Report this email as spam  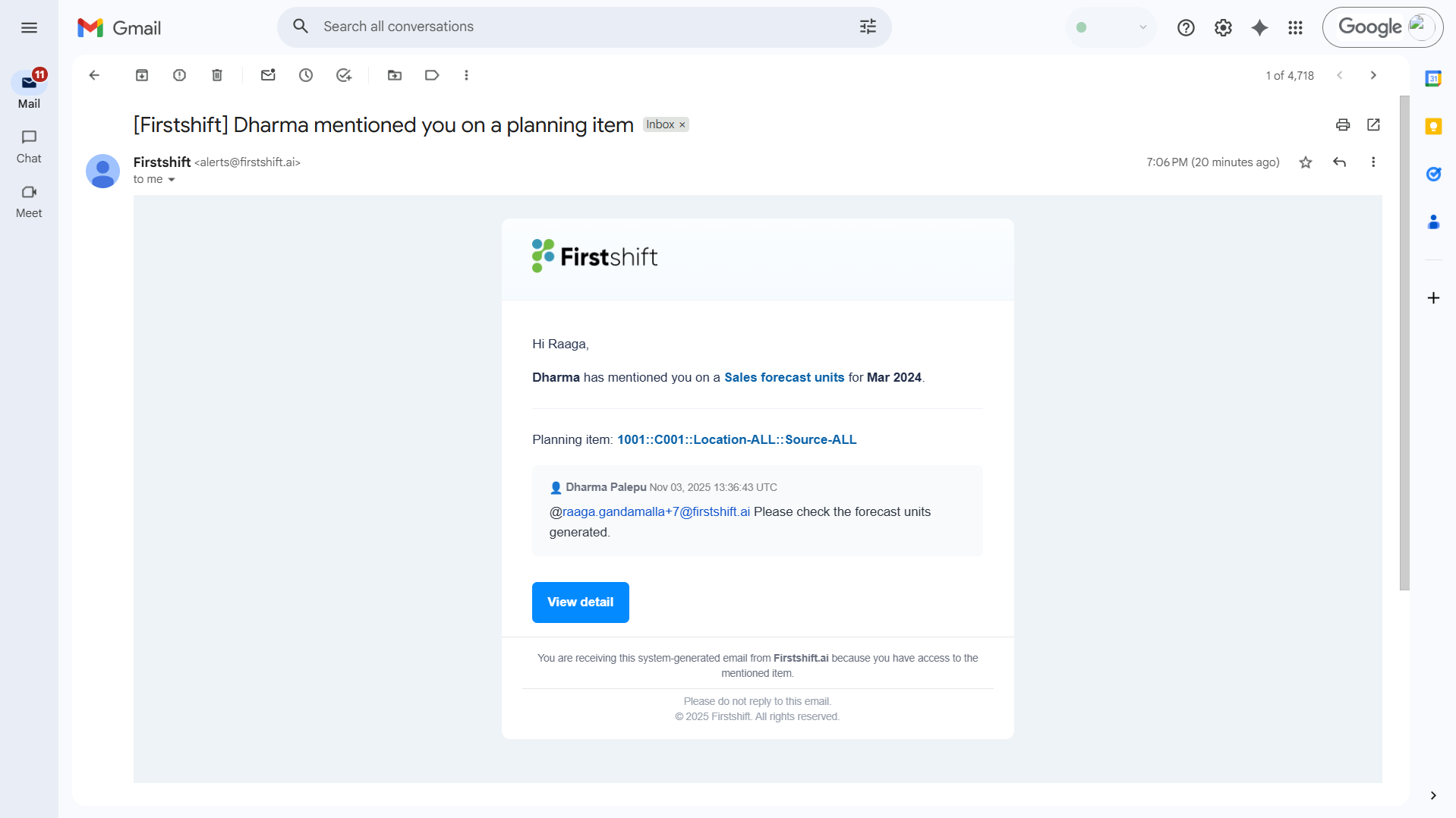(x=179, y=75)
